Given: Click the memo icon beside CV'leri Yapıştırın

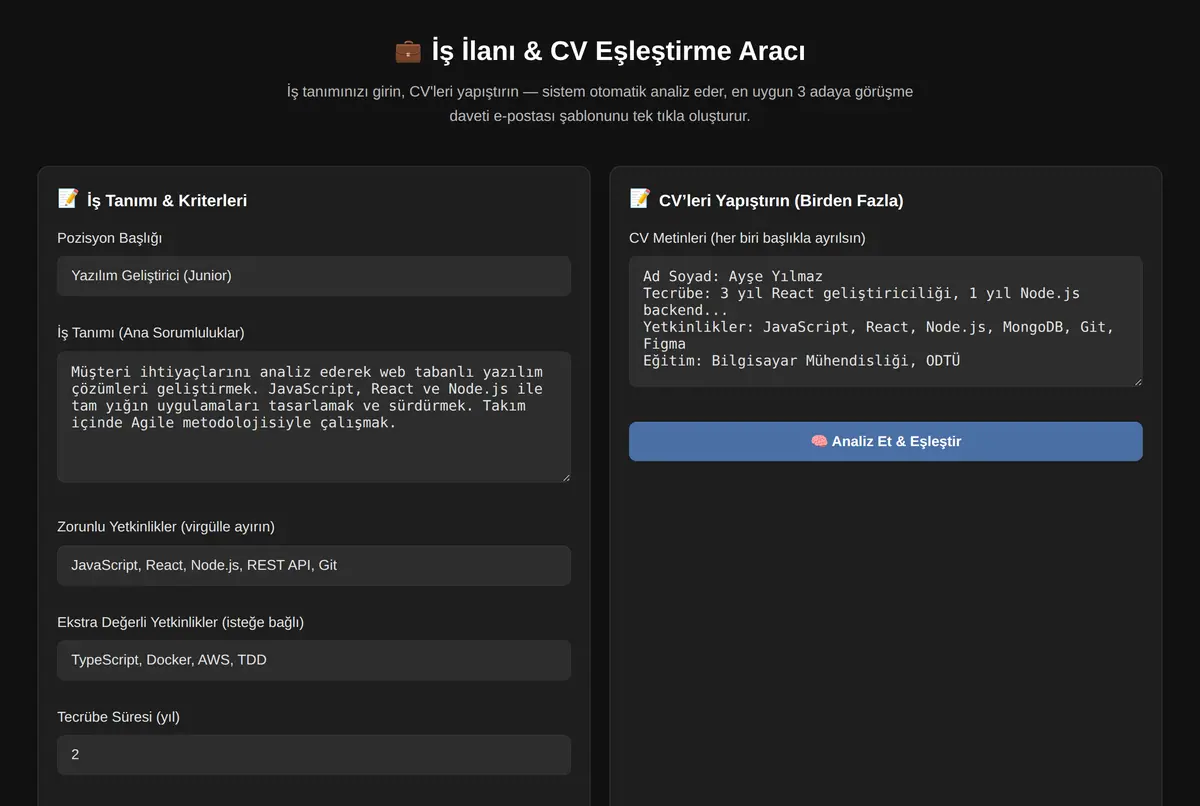Looking at the screenshot, I should coord(640,199).
